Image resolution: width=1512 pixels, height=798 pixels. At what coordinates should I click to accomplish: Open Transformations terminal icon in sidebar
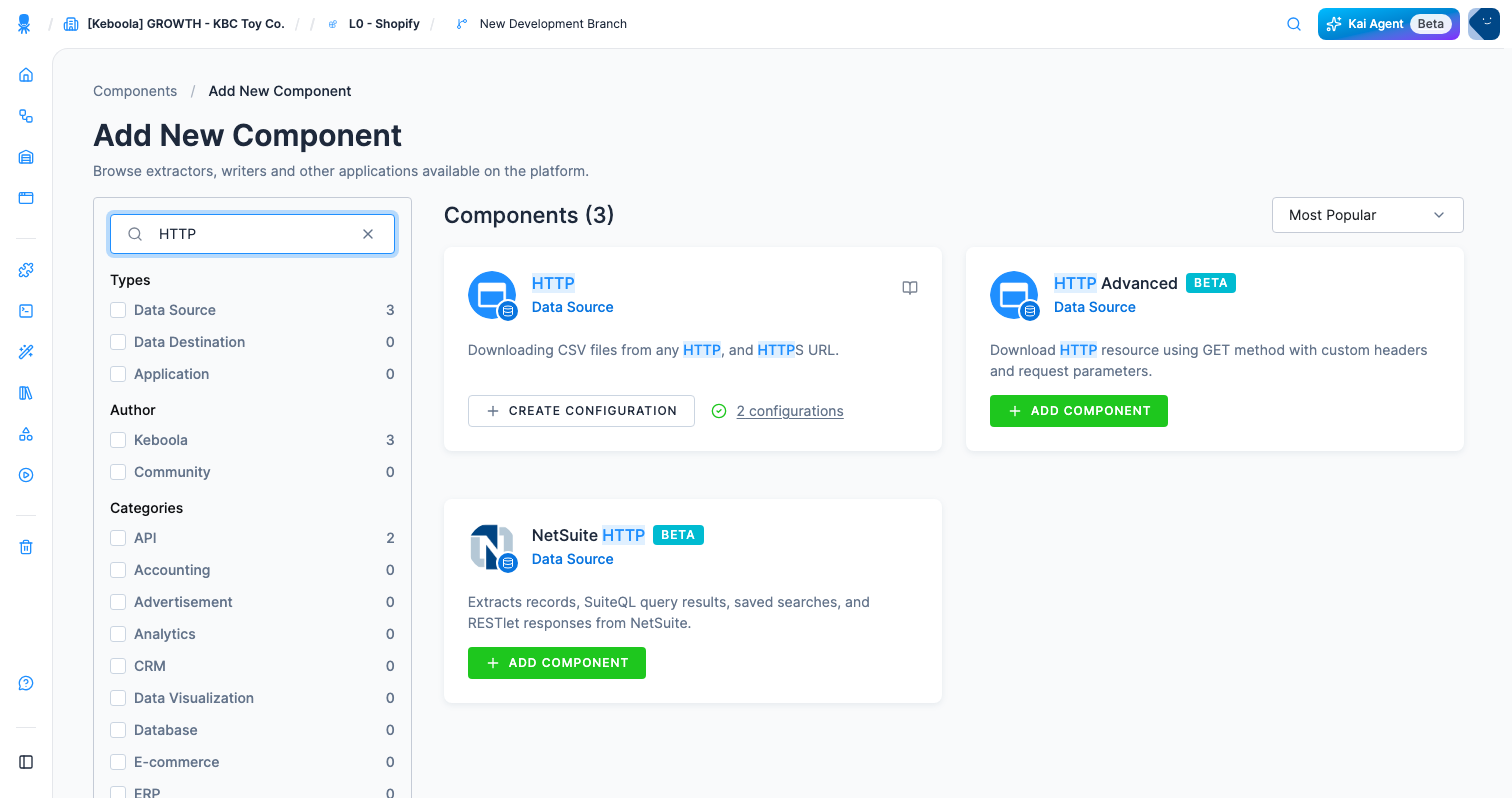pos(26,311)
